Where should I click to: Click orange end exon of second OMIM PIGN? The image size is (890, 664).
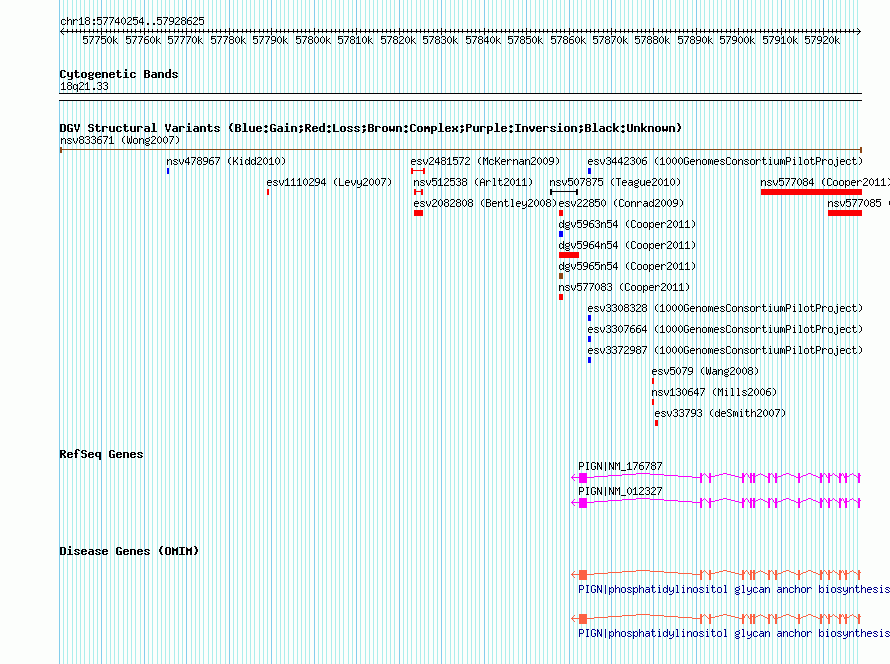tap(582, 619)
